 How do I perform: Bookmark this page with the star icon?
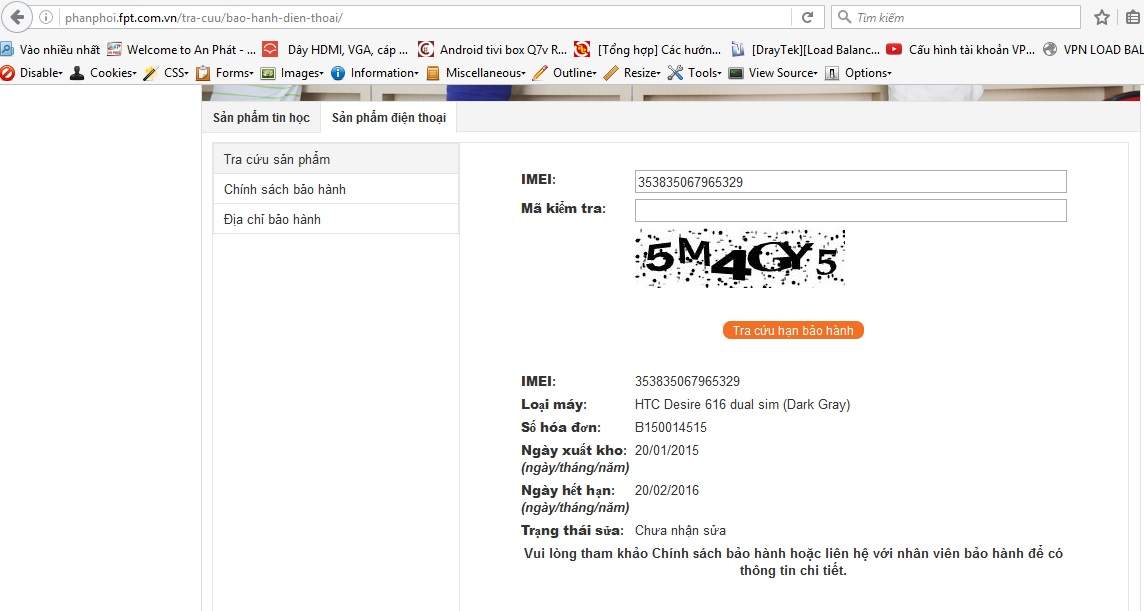[x=1102, y=18]
